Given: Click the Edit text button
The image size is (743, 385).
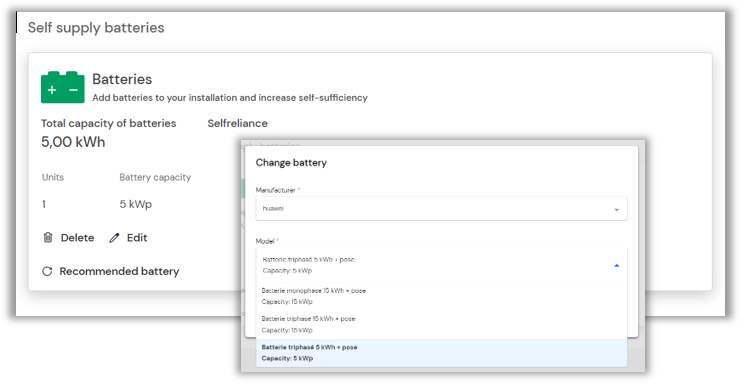Looking at the screenshot, I should 137,238.
